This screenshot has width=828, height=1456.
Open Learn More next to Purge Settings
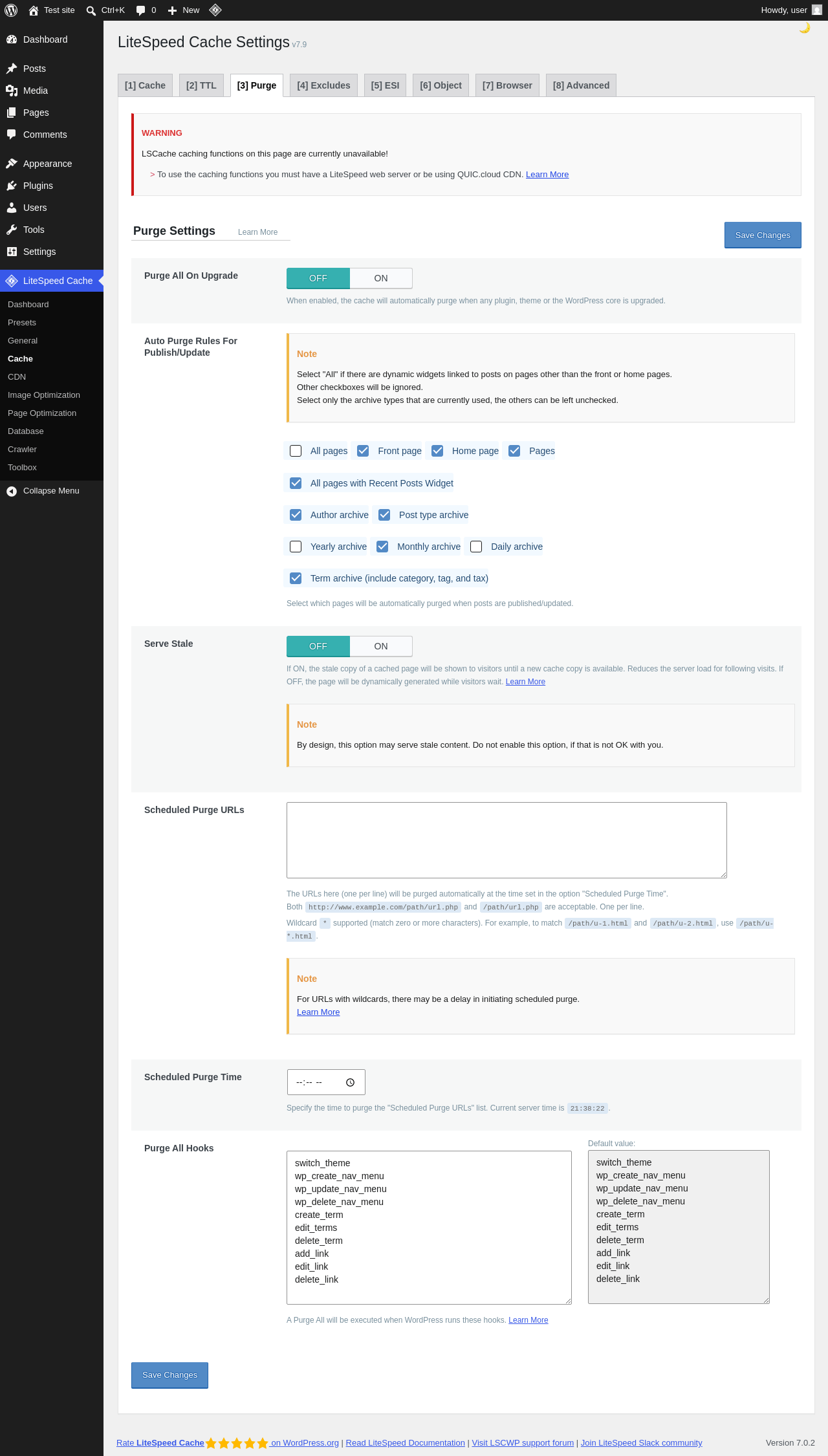tap(257, 232)
